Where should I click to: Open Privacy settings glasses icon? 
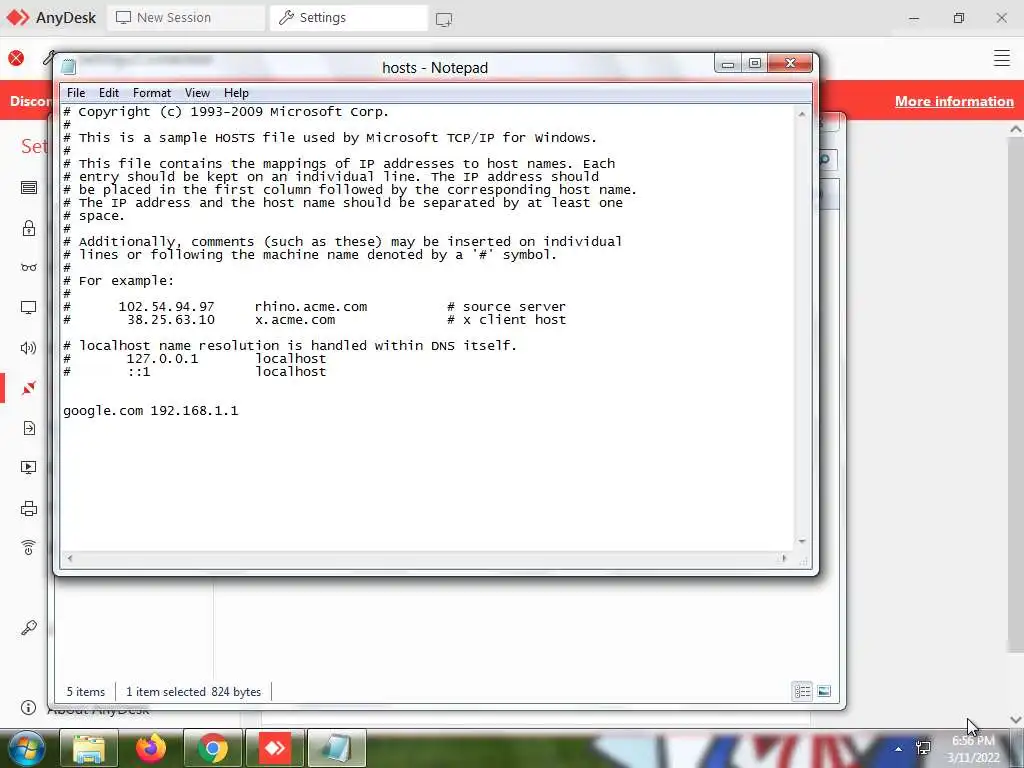[29, 268]
